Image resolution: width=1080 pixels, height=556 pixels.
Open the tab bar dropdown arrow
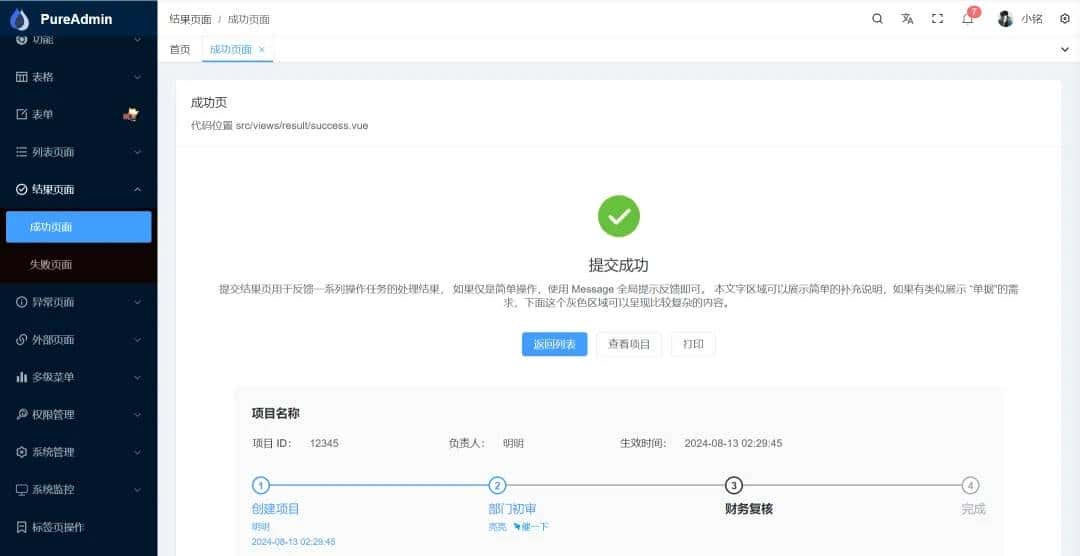point(1065,50)
